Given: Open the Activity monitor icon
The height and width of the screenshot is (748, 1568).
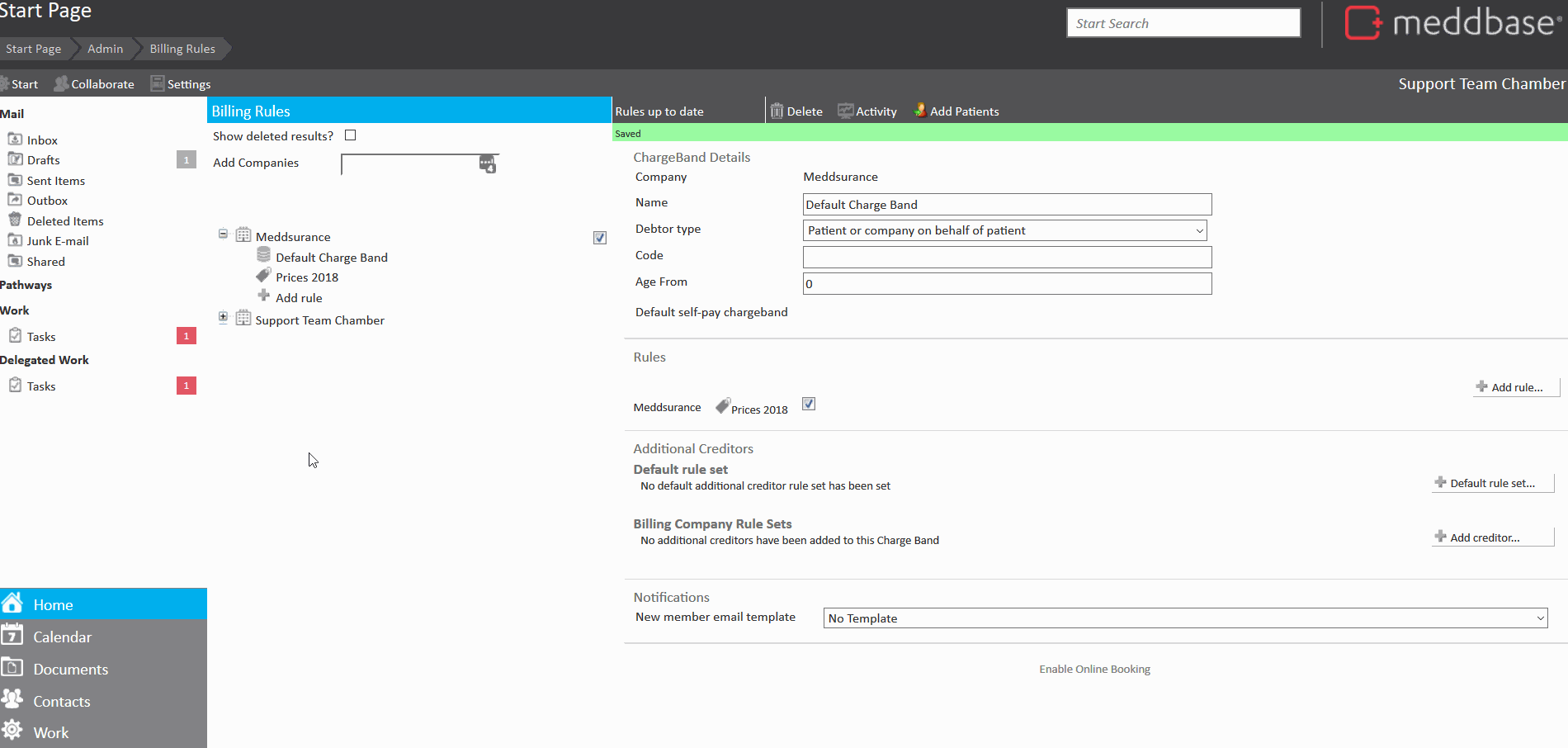Looking at the screenshot, I should [845, 111].
